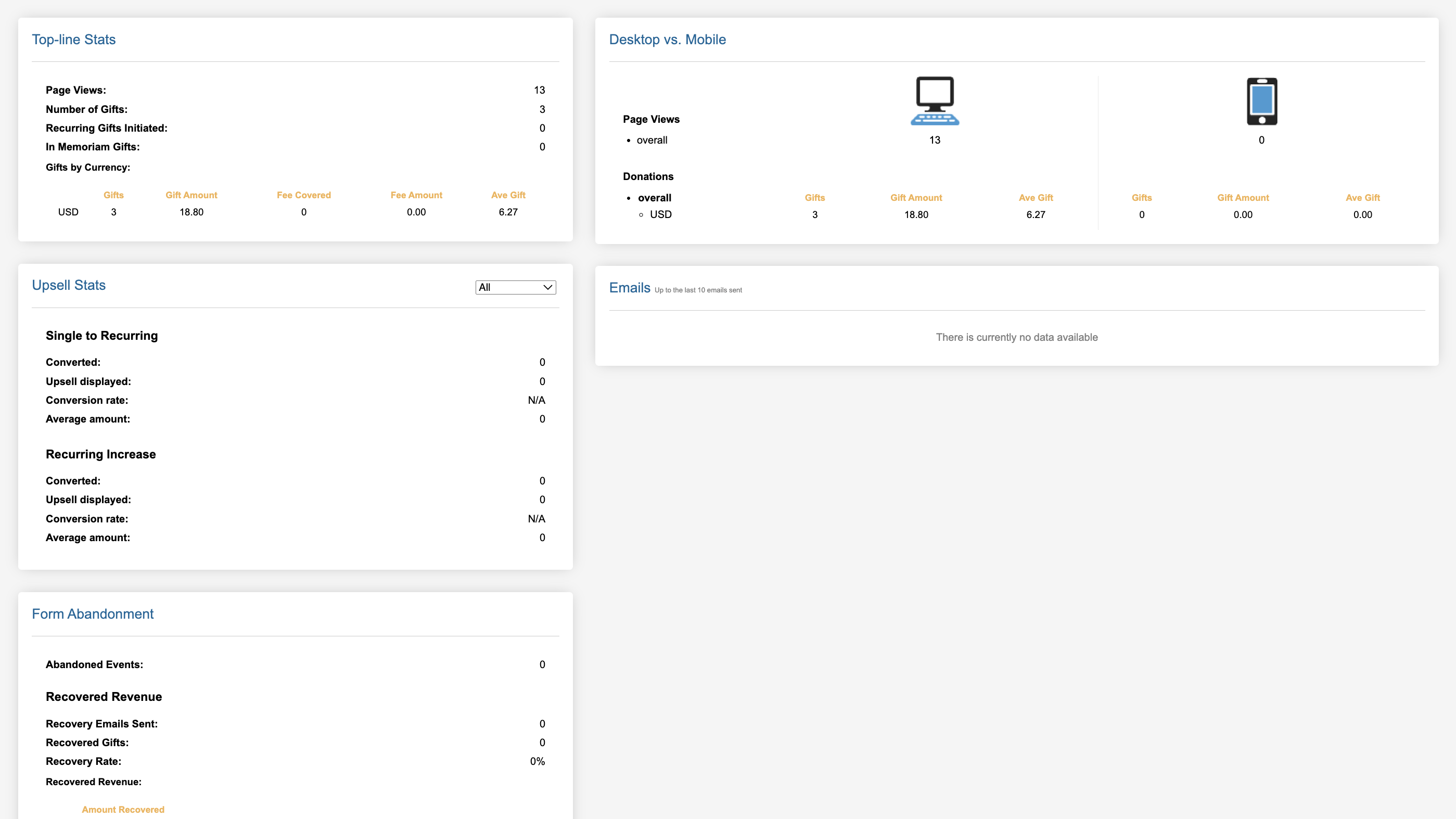Click the 'In Memoriam Gifts:' label
This screenshot has height=819, width=1456.
tap(93, 146)
